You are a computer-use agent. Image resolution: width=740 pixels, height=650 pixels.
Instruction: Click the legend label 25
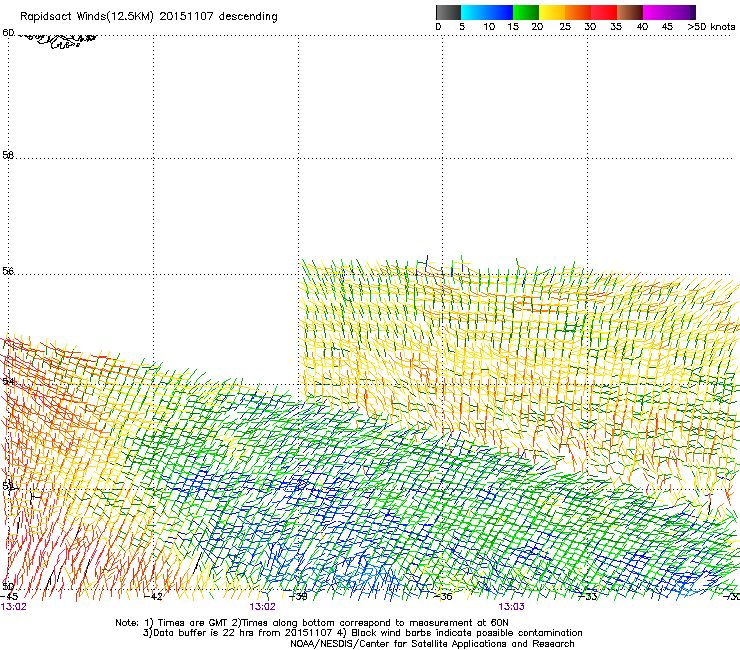coord(565,27)
